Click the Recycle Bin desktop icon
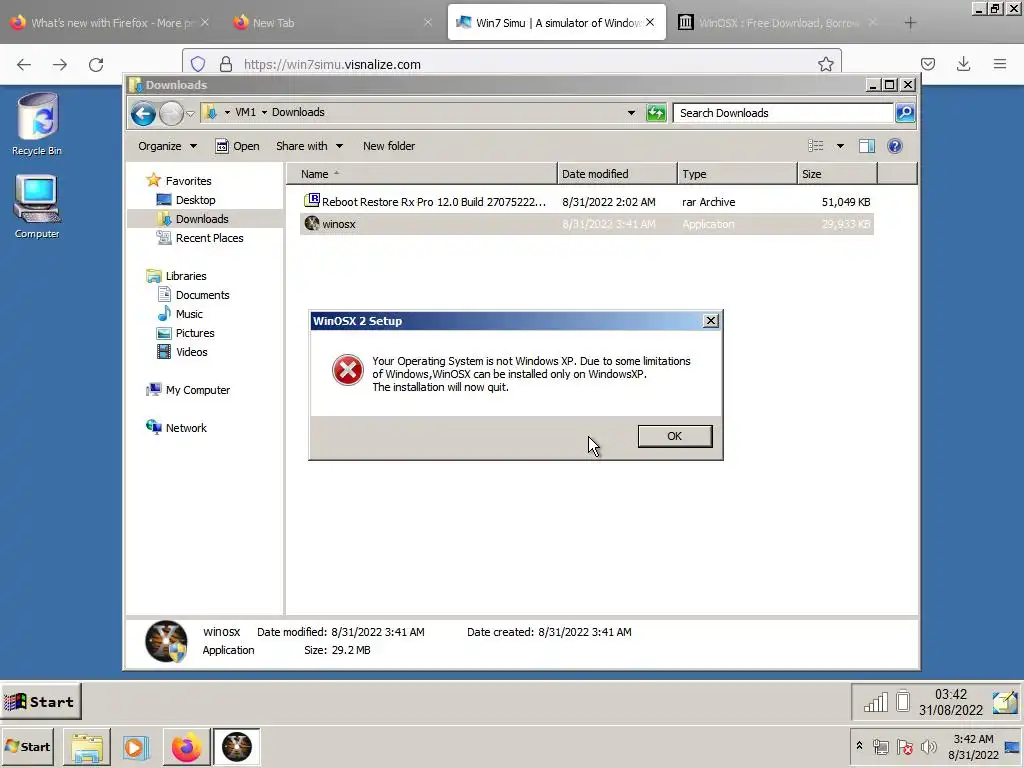The height and width of the screenshot is (768, 1024). (37, 125)
